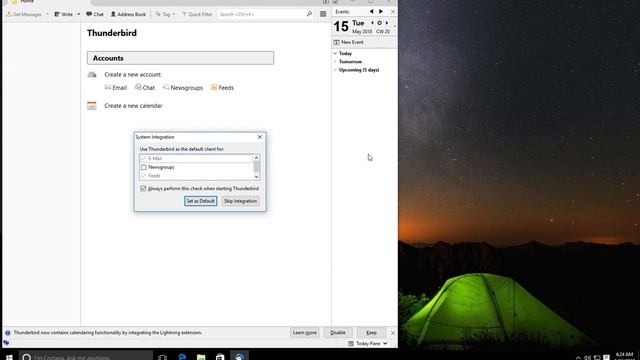Disable the Lightning extension

pyautogui.click(x=338, y=333)
